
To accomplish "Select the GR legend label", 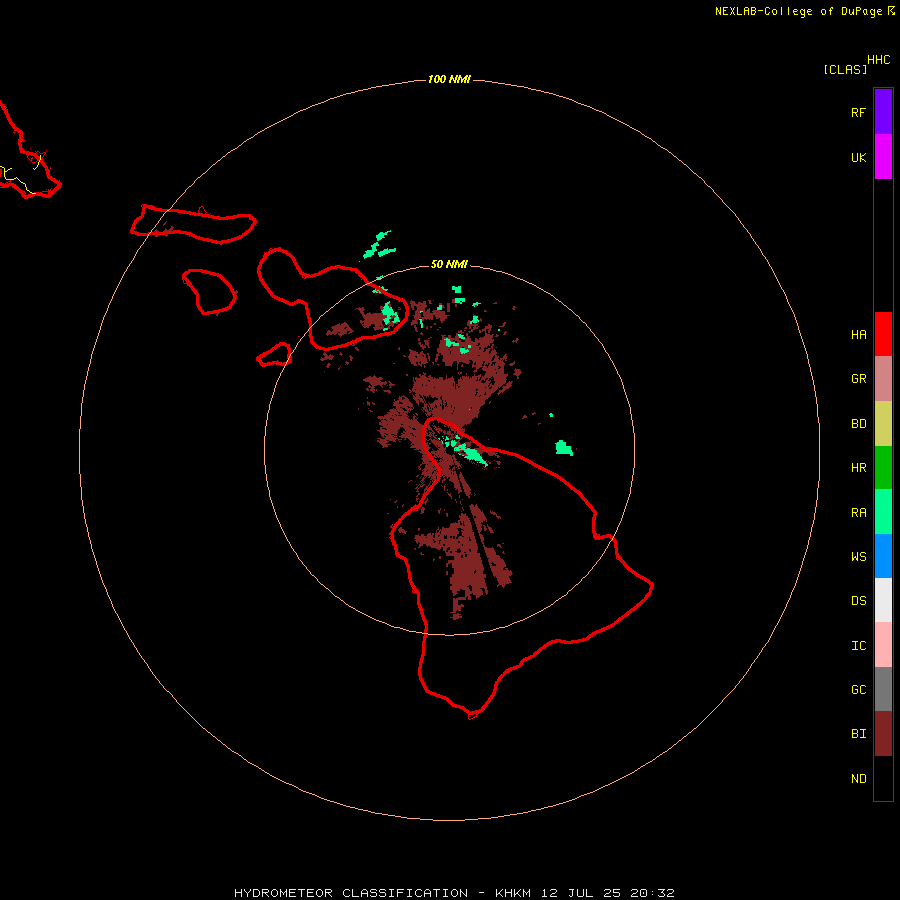I will [x=858, y=379].
